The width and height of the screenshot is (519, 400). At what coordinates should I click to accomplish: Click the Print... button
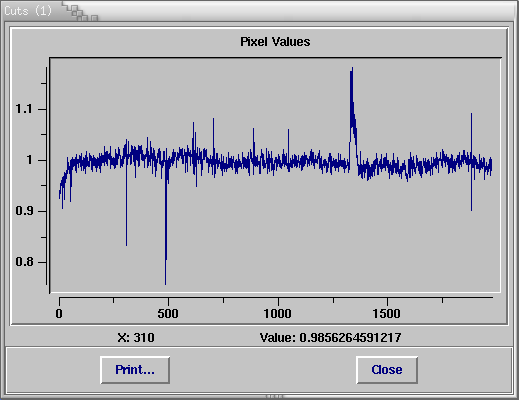(x=135, y=370)
